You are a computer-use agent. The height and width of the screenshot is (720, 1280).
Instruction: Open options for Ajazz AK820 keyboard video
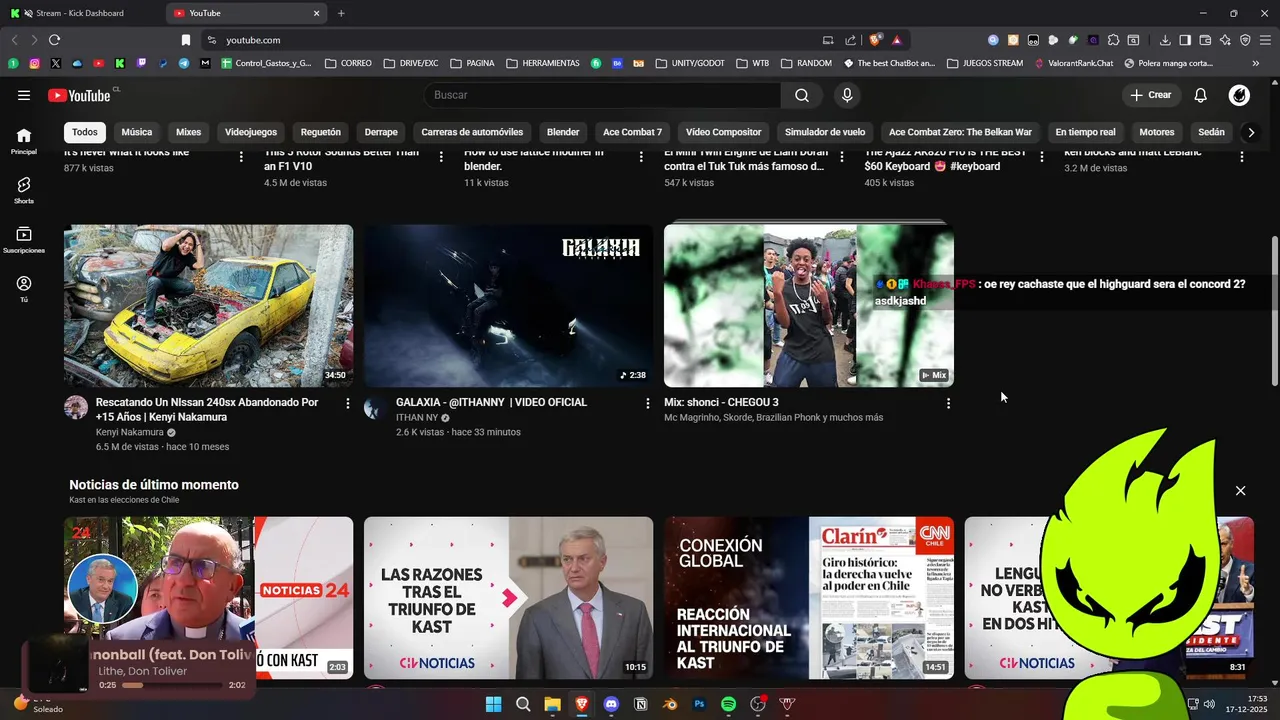(1041, 156)
